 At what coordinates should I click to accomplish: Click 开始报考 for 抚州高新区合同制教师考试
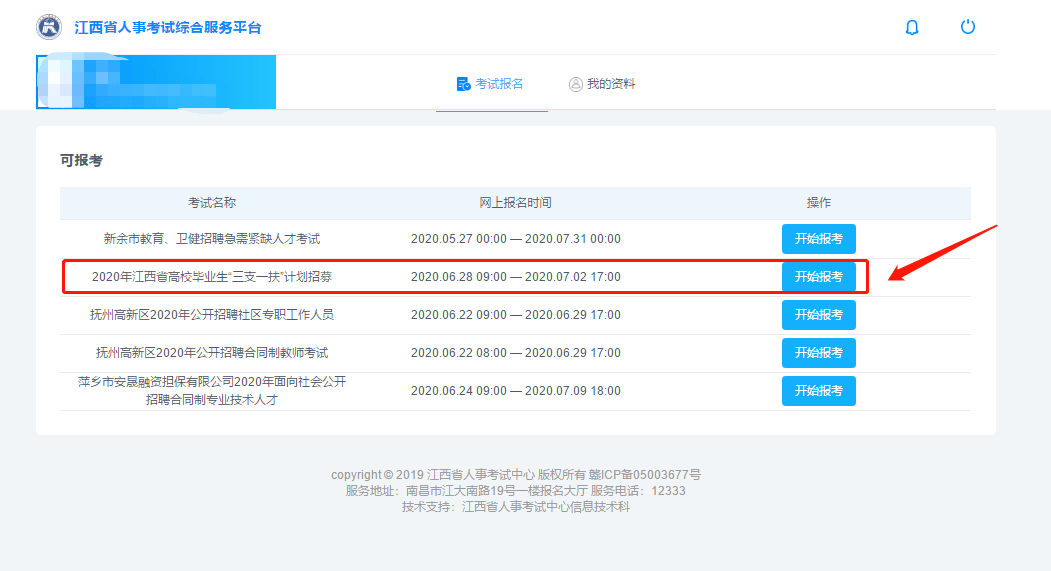(818, 353)
